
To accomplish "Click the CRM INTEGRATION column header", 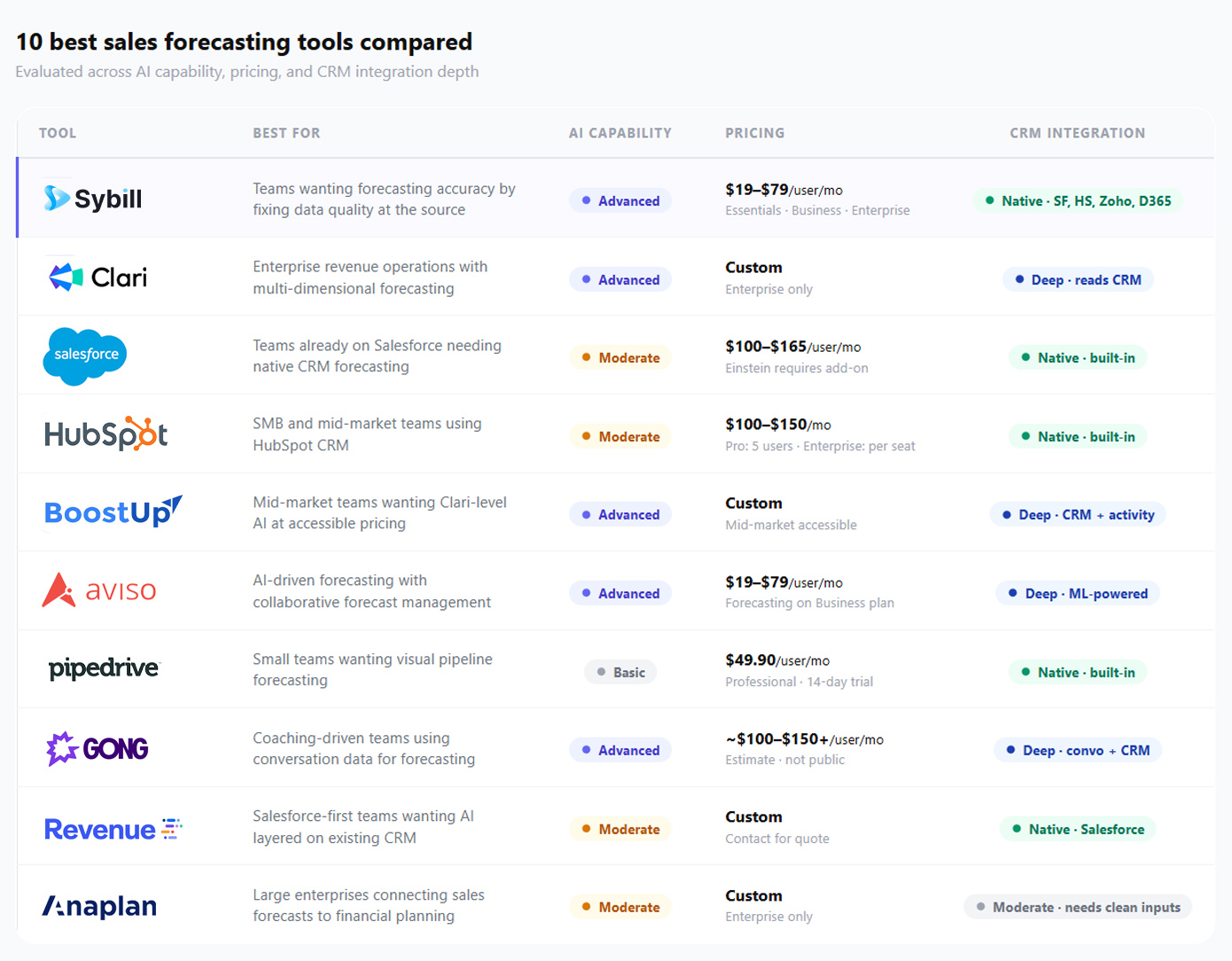I will 1078,133.
